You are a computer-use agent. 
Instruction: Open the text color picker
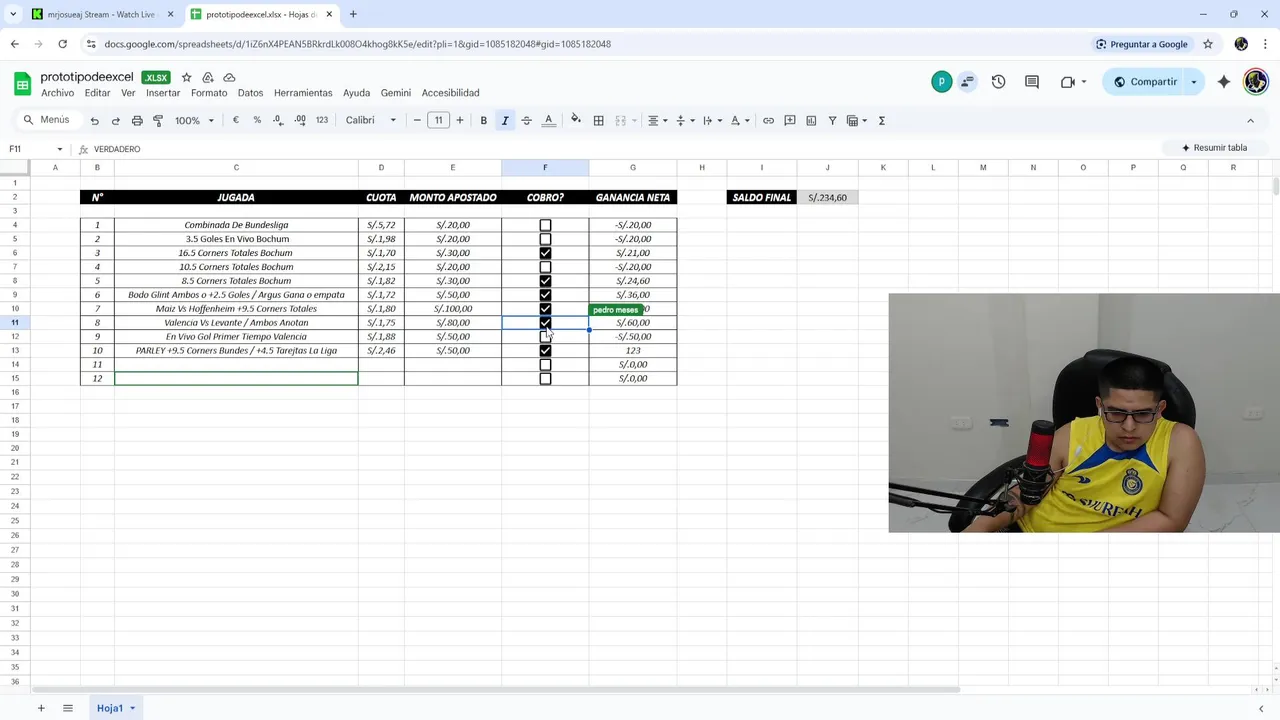548,120
